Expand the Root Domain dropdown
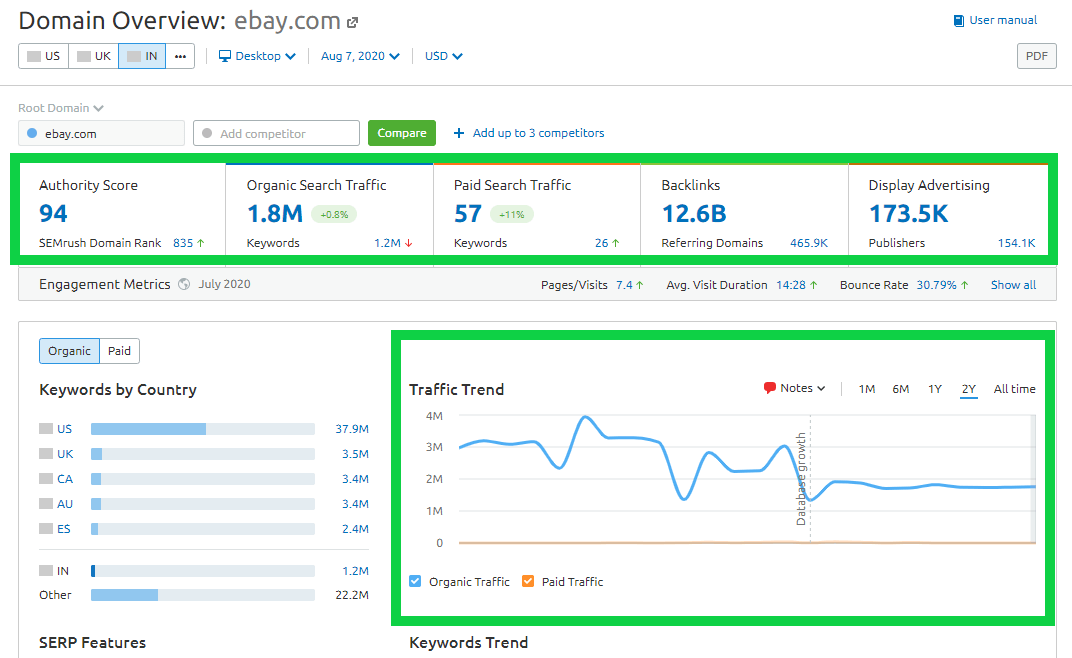Screen dimensions: 1072x658 (61, 108)
